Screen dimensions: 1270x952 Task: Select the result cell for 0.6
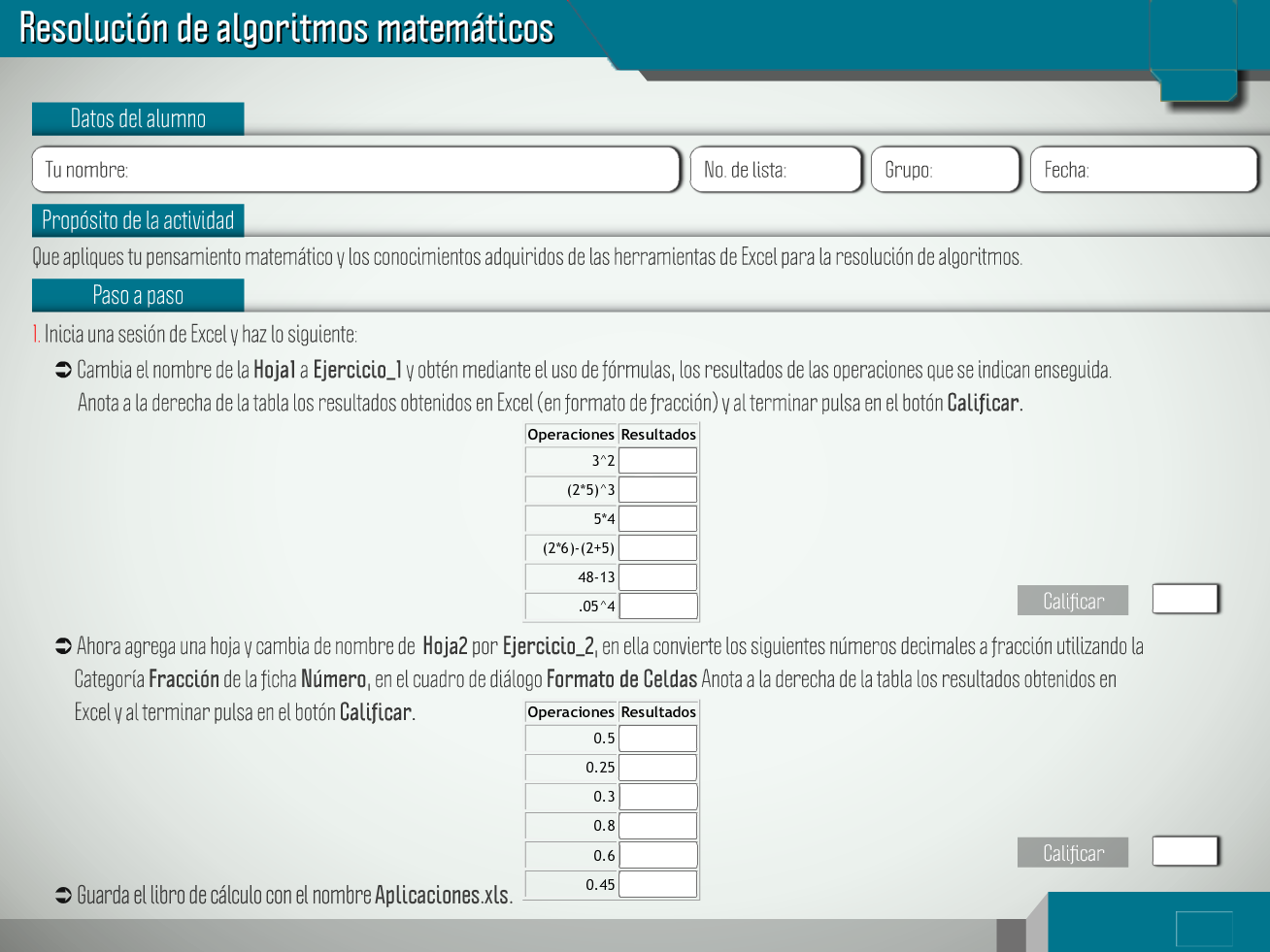point(657,855)
